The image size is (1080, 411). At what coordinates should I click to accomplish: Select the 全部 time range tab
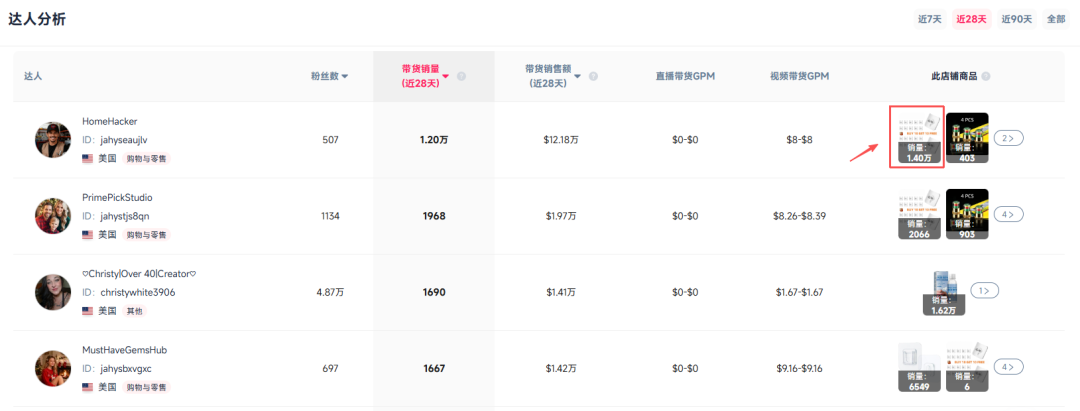[x=1056, y=19]
